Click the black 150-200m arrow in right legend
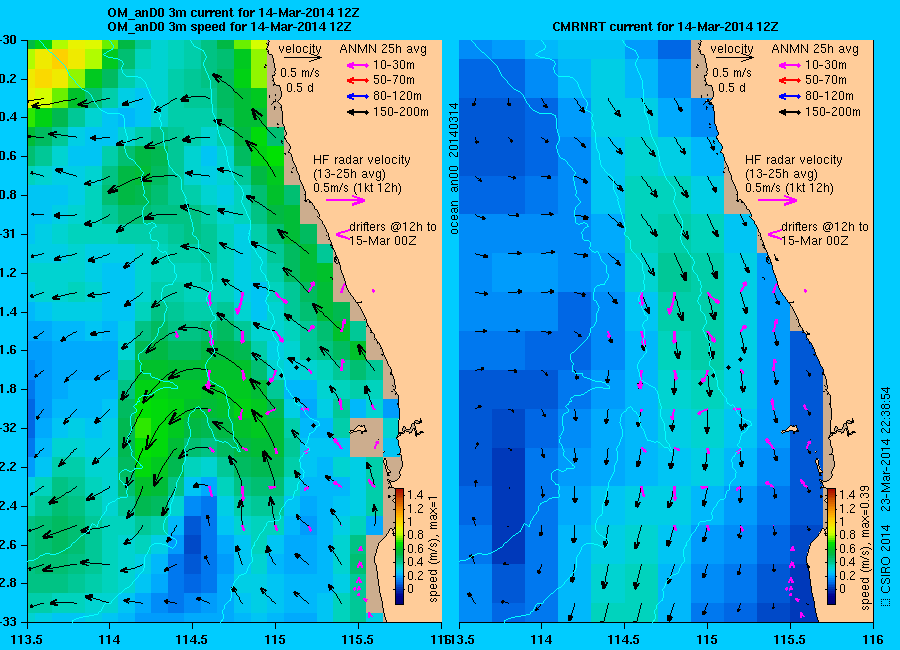The height and width of the screenshot is (650, 900). [790, 113]
